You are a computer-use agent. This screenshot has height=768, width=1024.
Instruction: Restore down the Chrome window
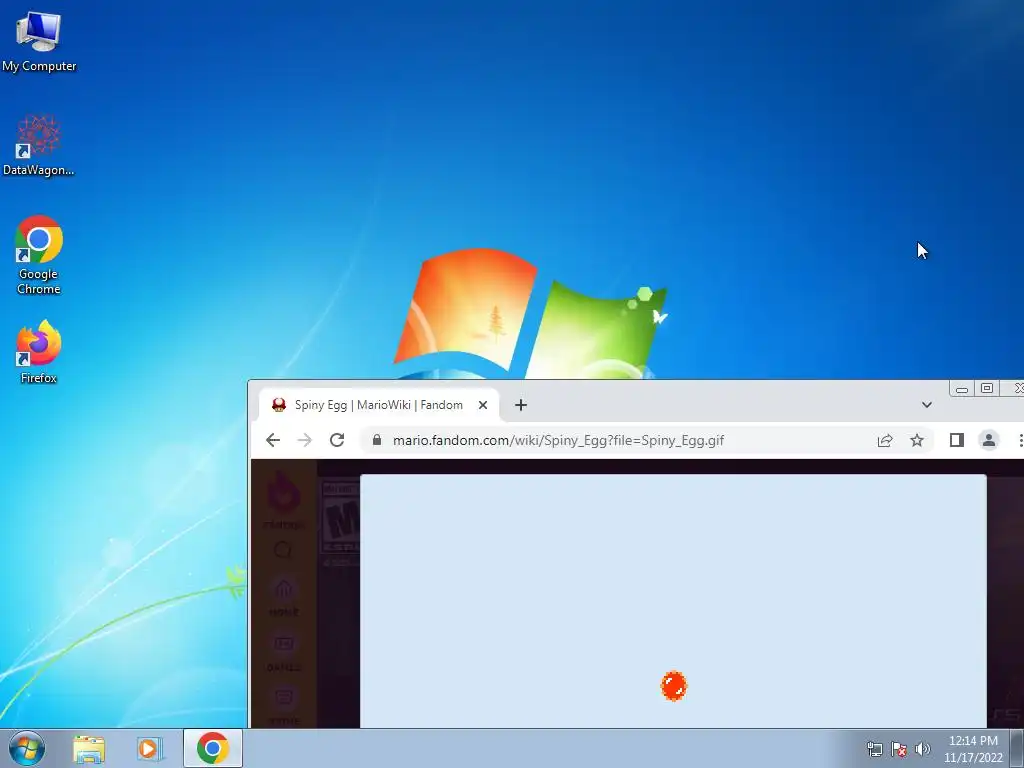[987, 389]
